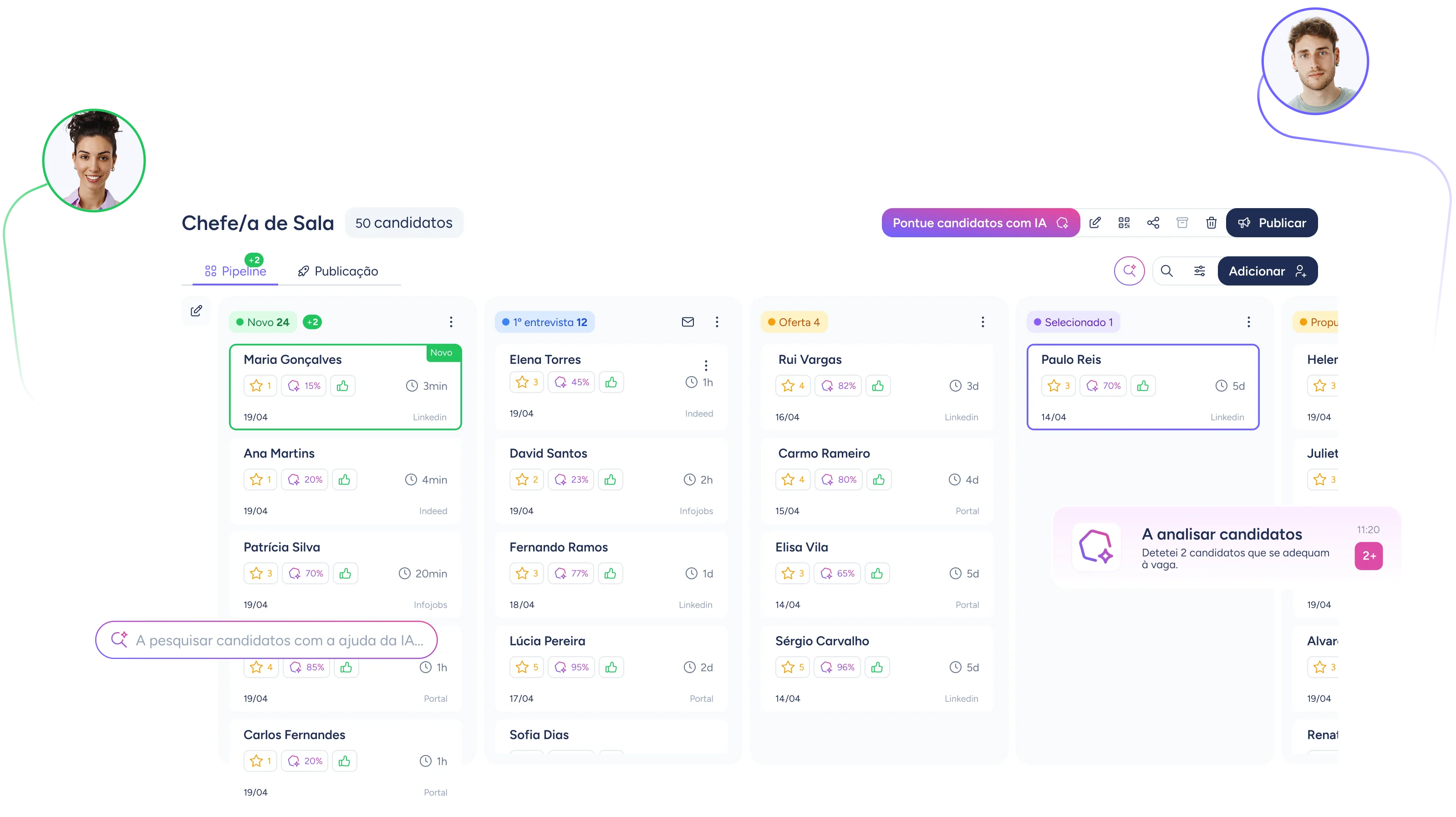This screenshot has width=1456, height=817.
Task: Select the Oferta 4 column label
Action: pyautogui.click(x=794, y=322)
